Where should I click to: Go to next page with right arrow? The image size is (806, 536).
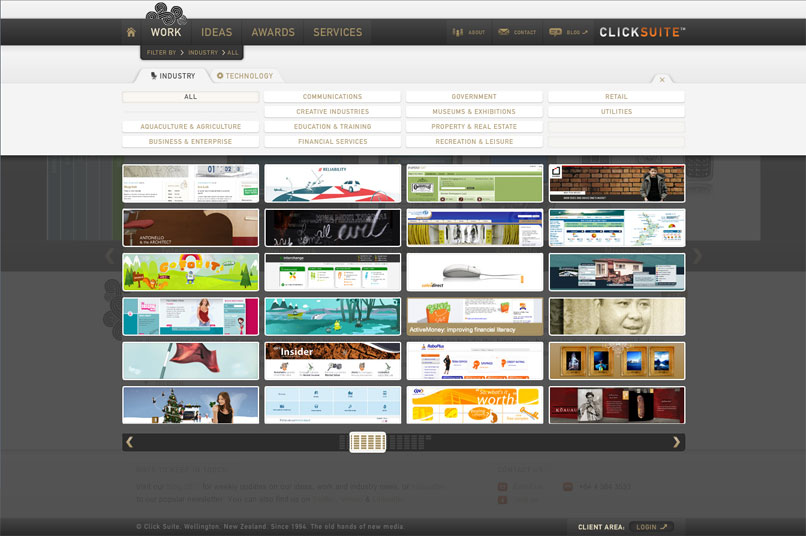click(676, 442)
